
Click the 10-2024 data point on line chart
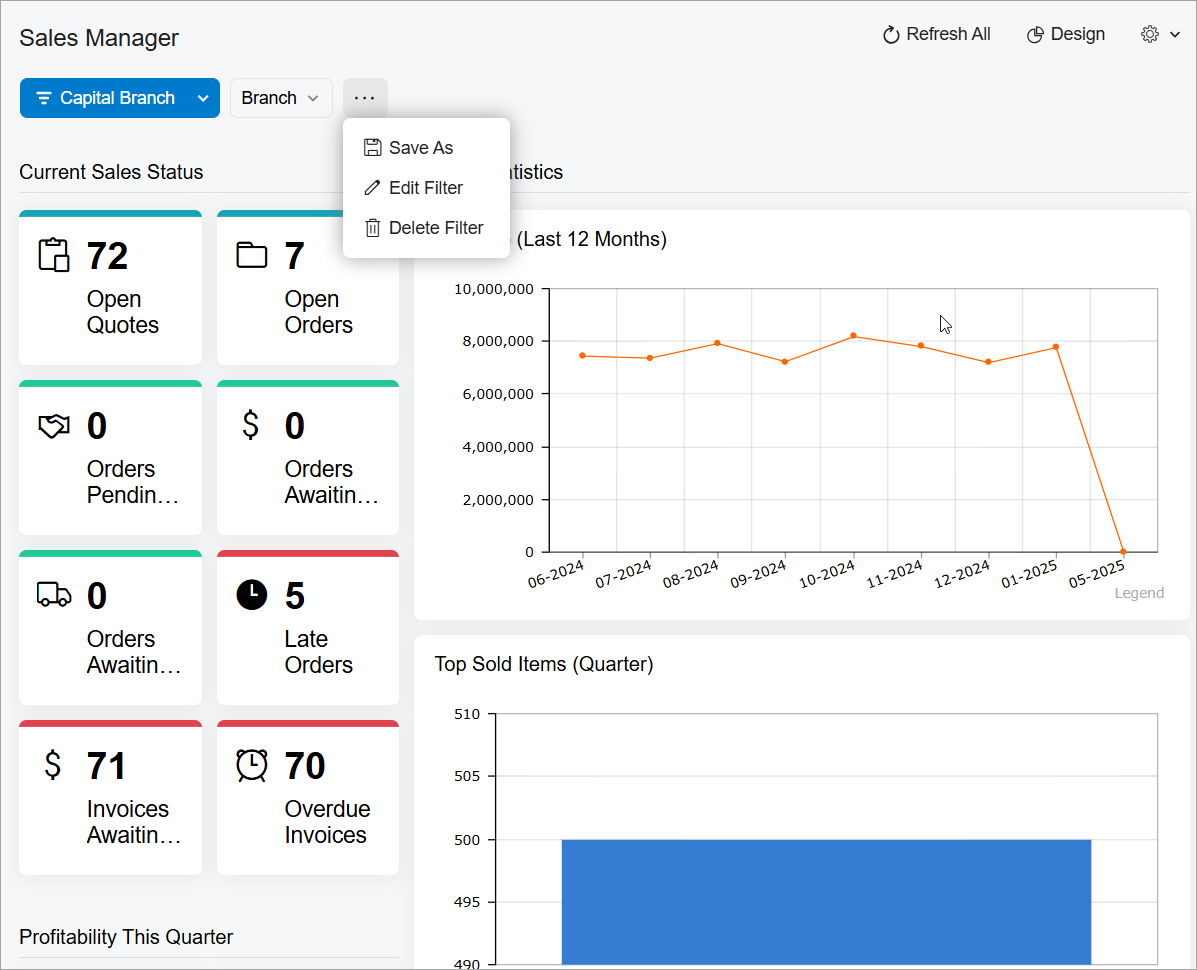(x=853, y=336)
